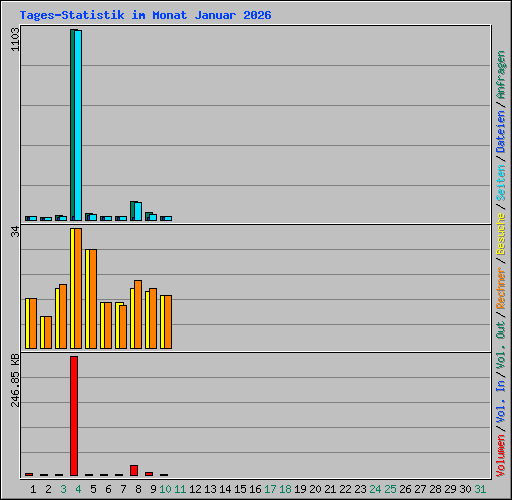Click day label '1' on x-axis
Screen dimensions: 512x500
[33, 489]
